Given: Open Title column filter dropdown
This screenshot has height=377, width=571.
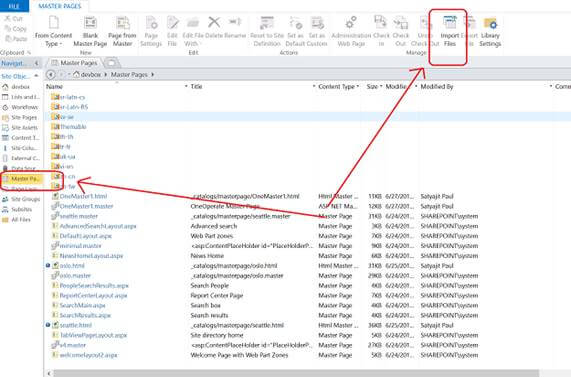Looking at the screenshot, I should 314,86.
